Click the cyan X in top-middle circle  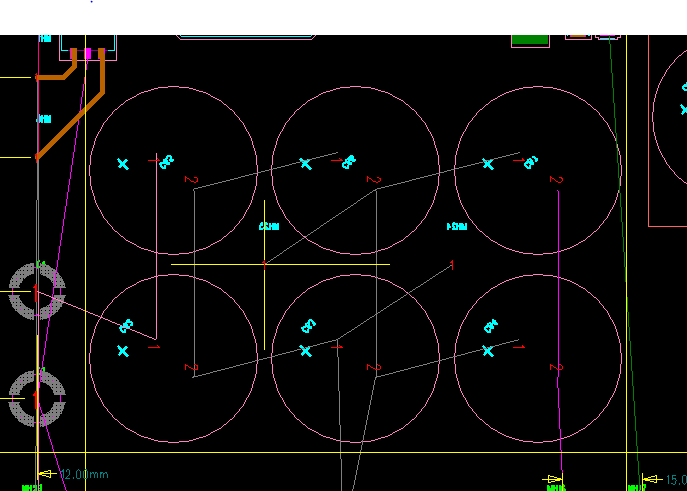tap(306, 163)
